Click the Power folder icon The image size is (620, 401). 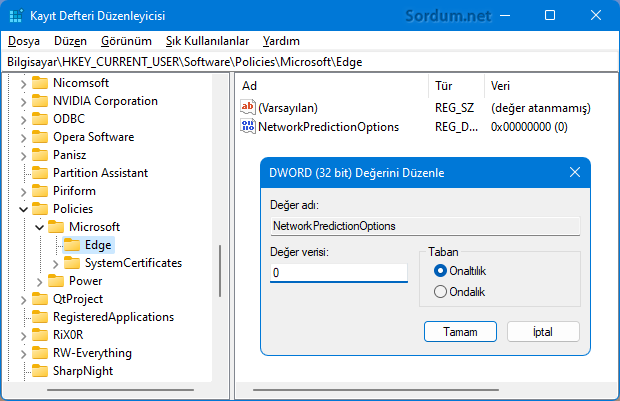56,281
